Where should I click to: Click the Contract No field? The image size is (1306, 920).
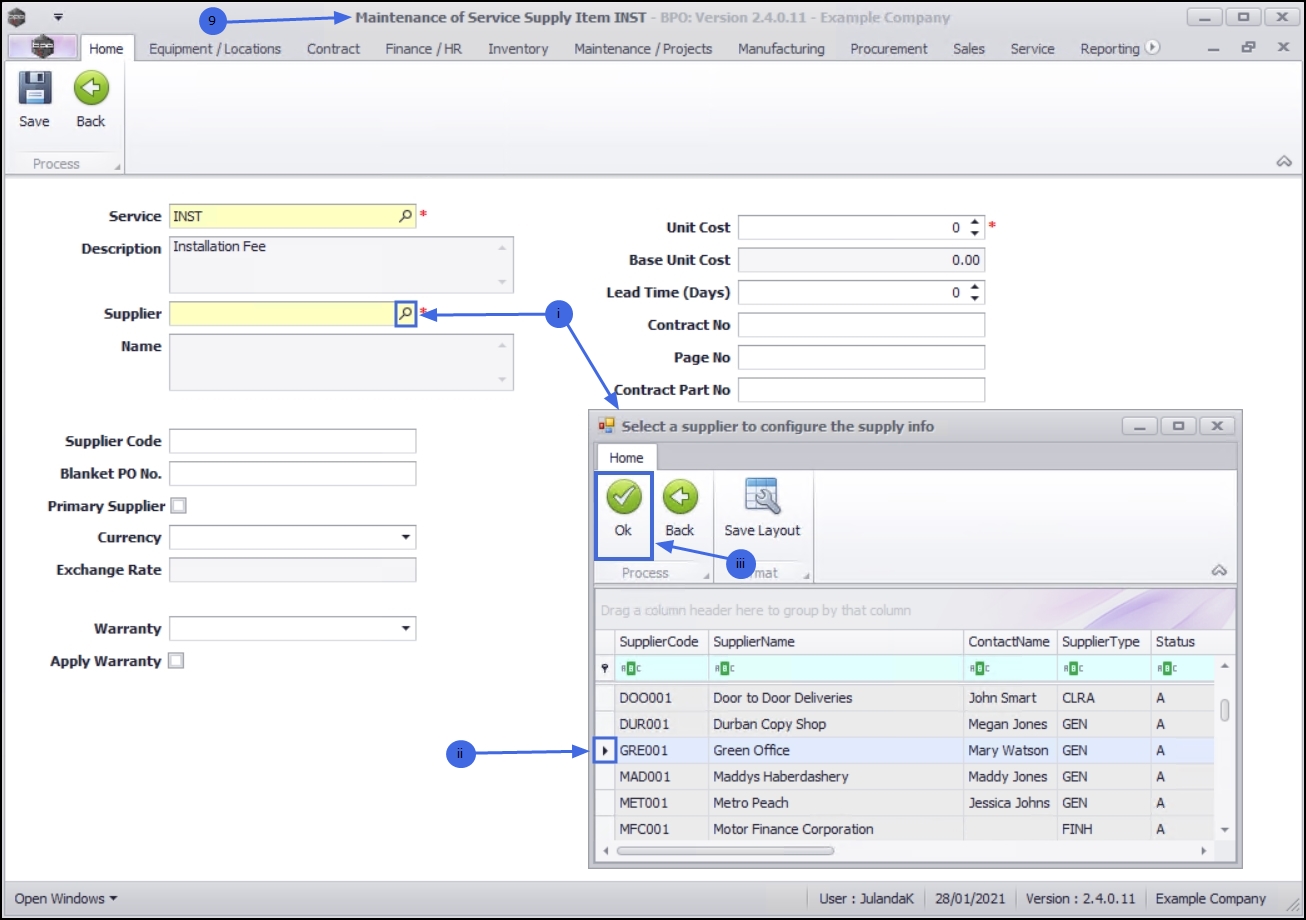tap(861, 325)
